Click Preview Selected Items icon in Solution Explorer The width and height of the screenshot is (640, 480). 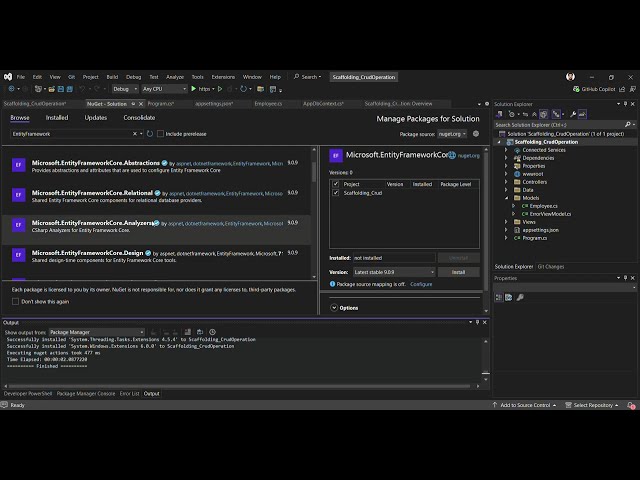pos(582,114)
